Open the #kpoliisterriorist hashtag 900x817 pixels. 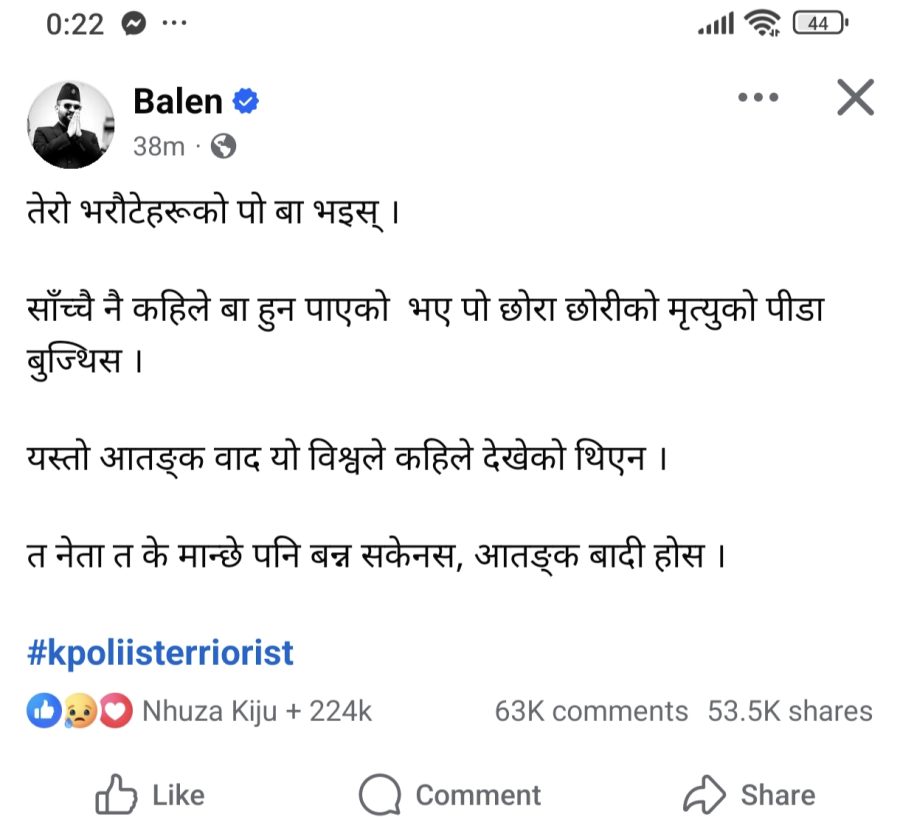160,653
